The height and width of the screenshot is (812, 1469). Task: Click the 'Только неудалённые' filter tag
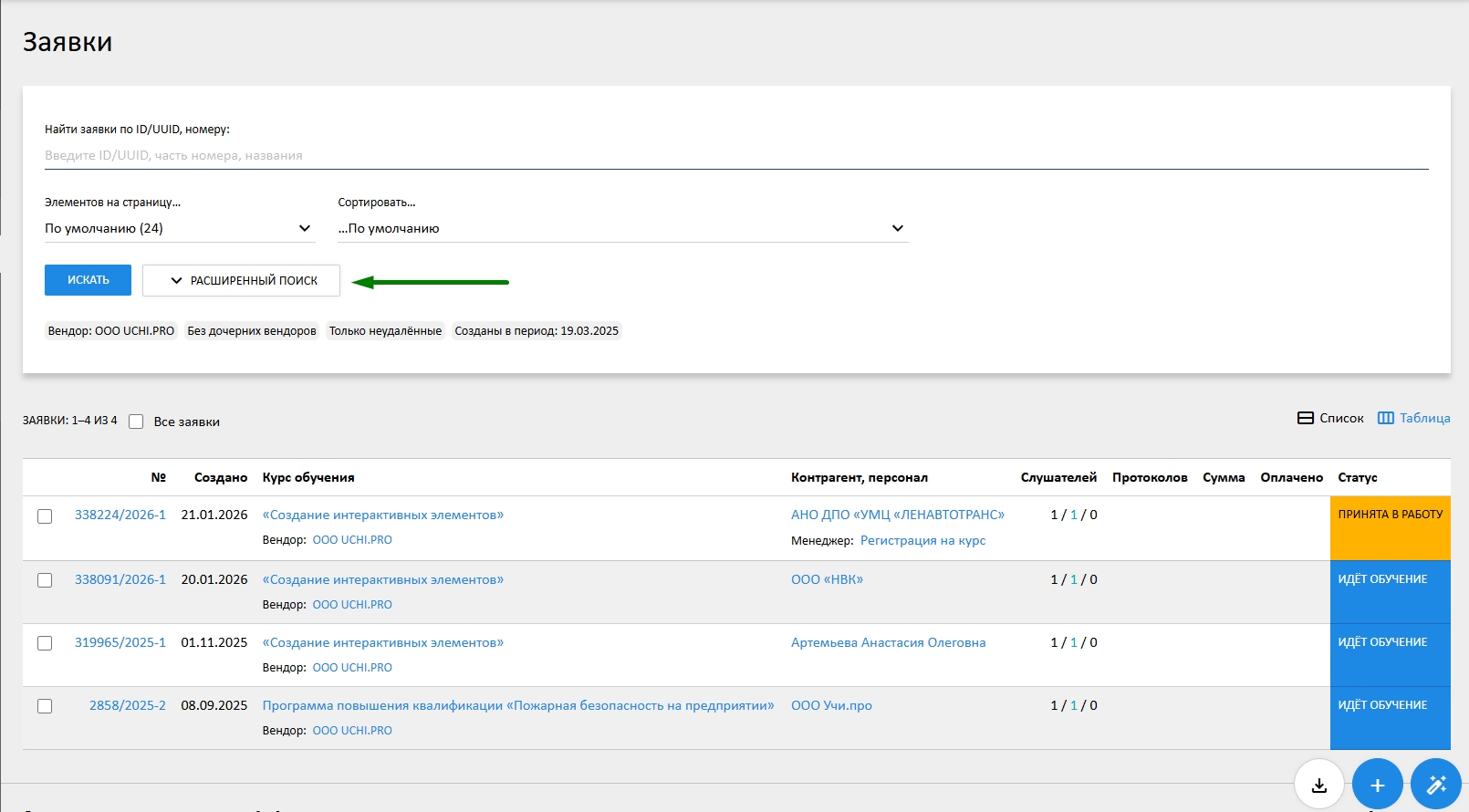click(x=385, y=331)
